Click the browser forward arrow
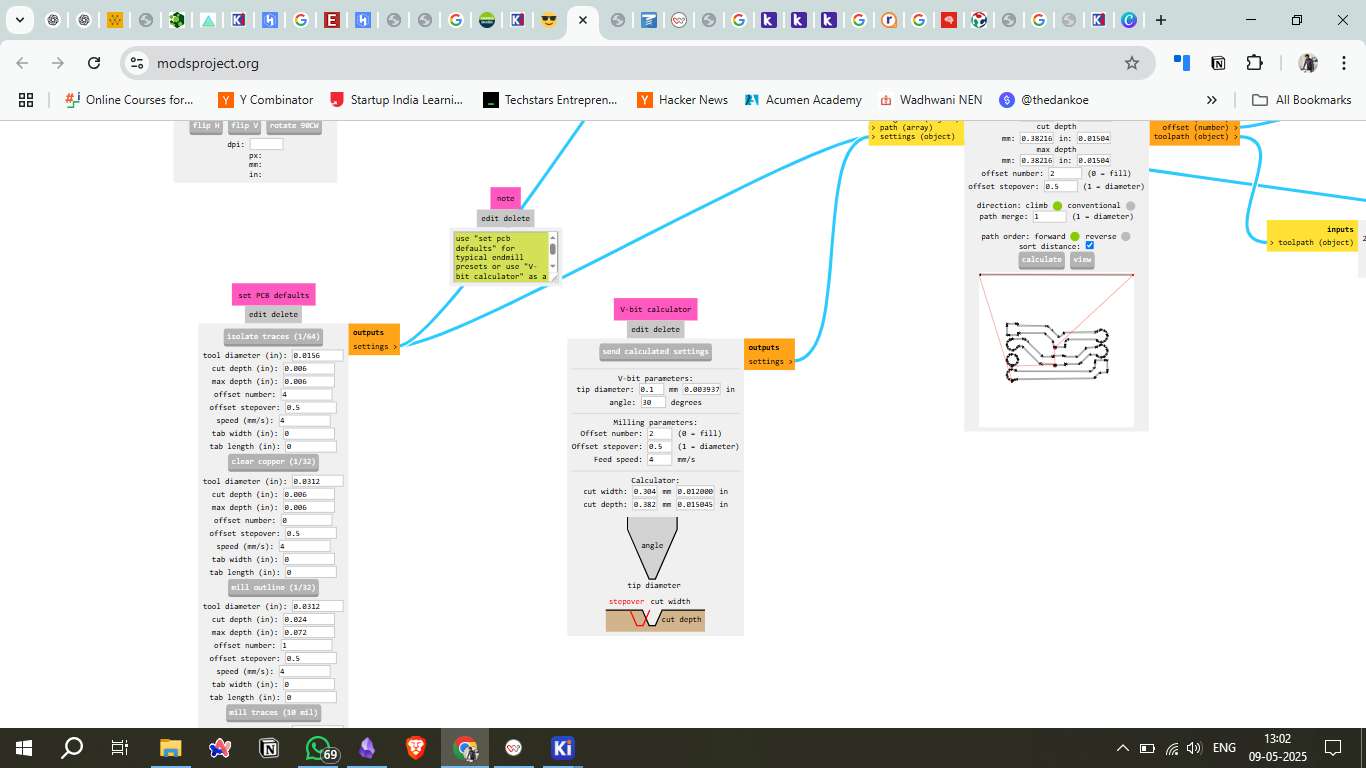The height and width of the screenshot is (768, 1366). [x=58, y=63]
